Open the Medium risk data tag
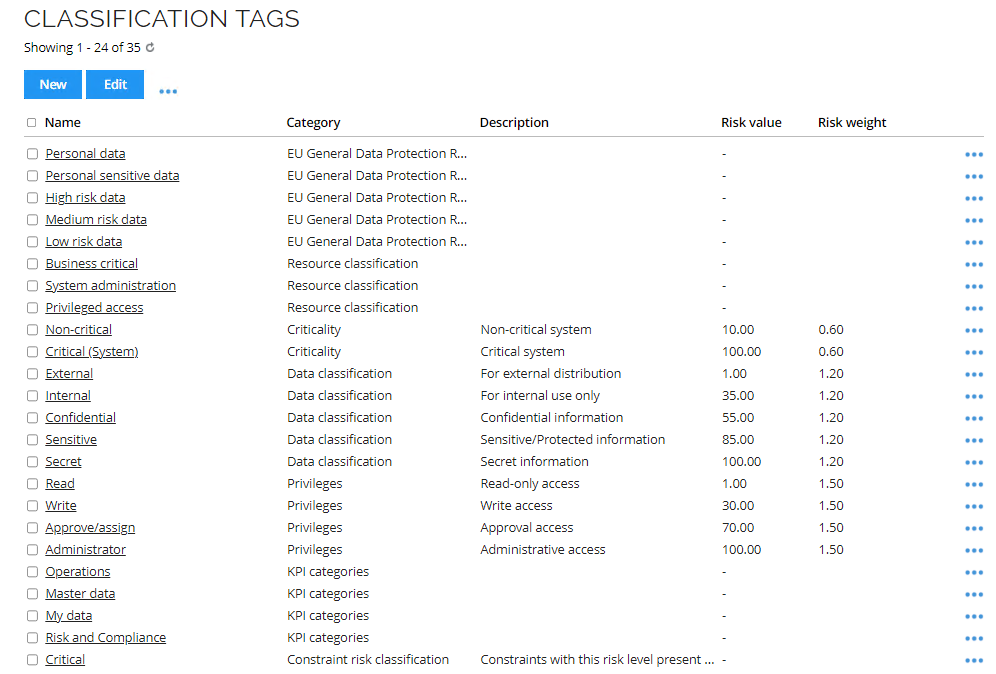 96,220
